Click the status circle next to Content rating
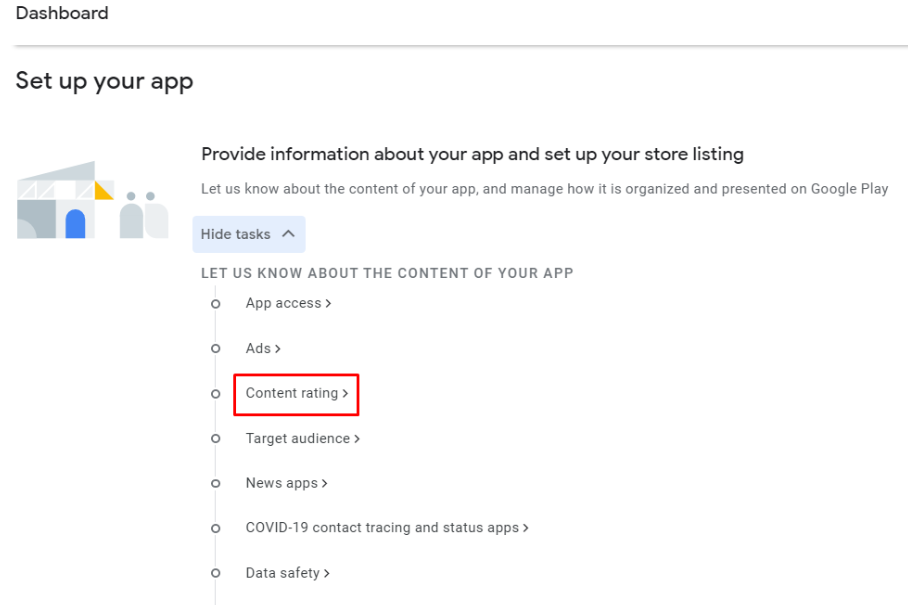This screenshot has width=908, height=605. 215,394
